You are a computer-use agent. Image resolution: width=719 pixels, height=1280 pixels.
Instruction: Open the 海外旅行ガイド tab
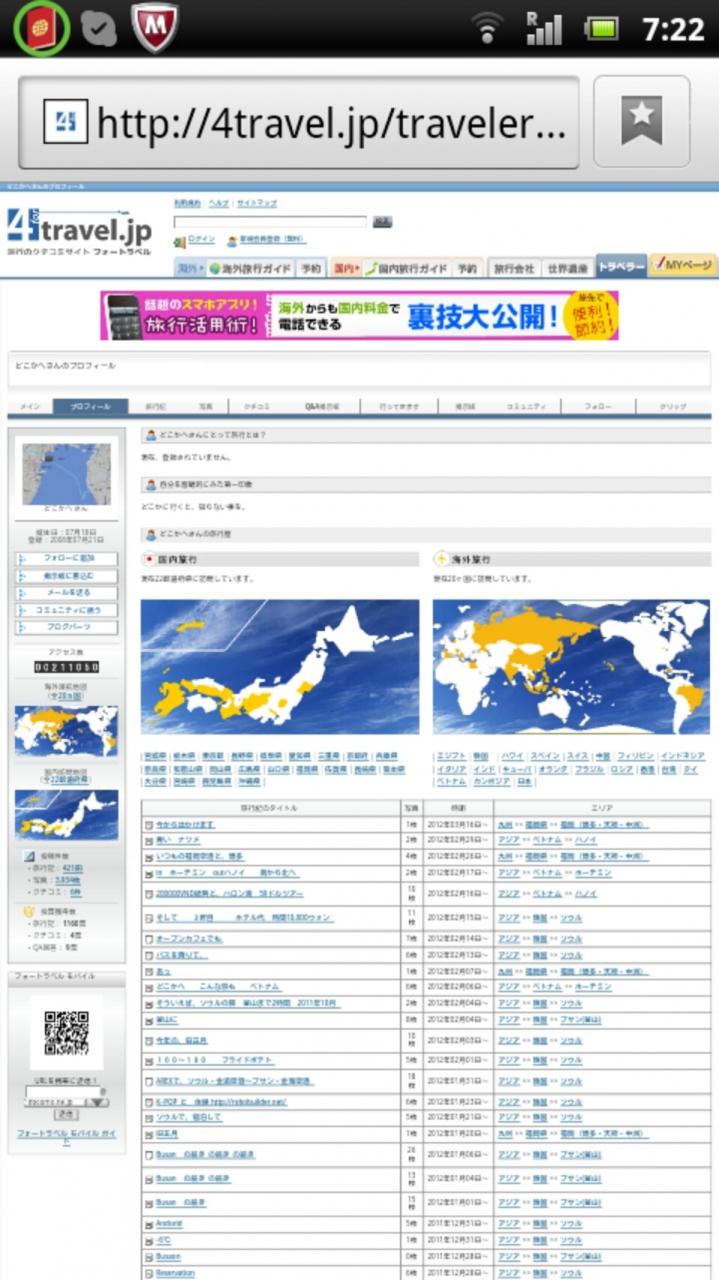click(256, 269)
